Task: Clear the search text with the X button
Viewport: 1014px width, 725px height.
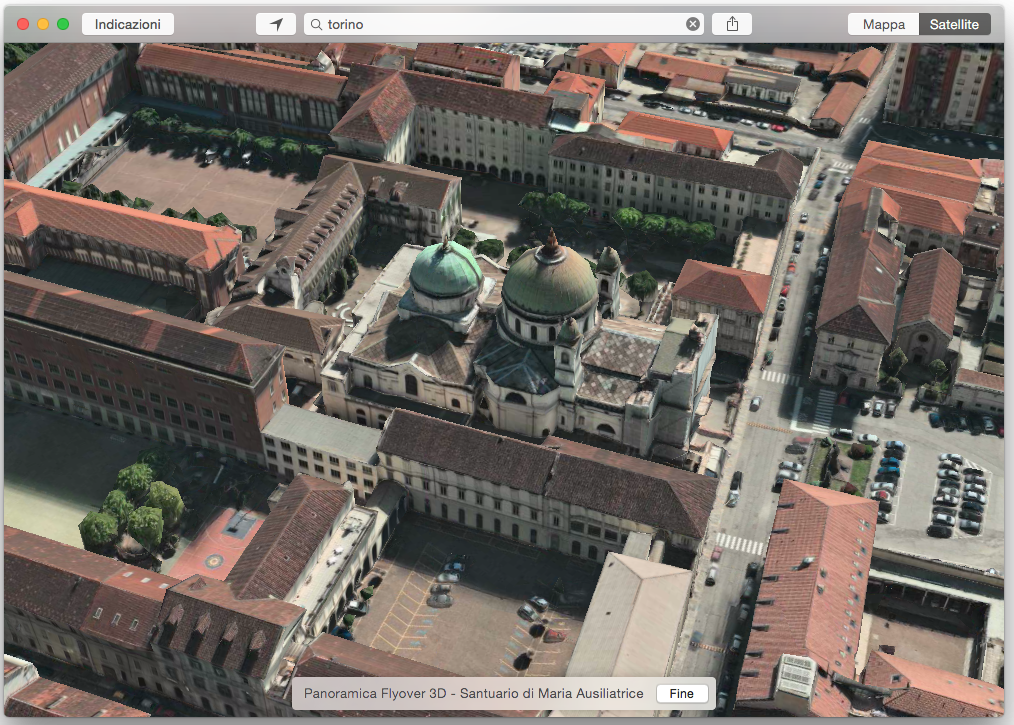Action: pyautogui.click(x=693, y=24)
